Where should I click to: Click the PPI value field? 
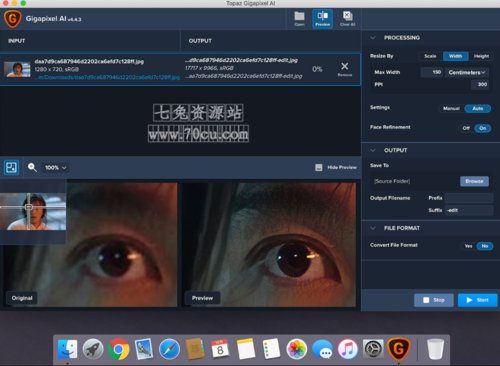tap(480, 84)
